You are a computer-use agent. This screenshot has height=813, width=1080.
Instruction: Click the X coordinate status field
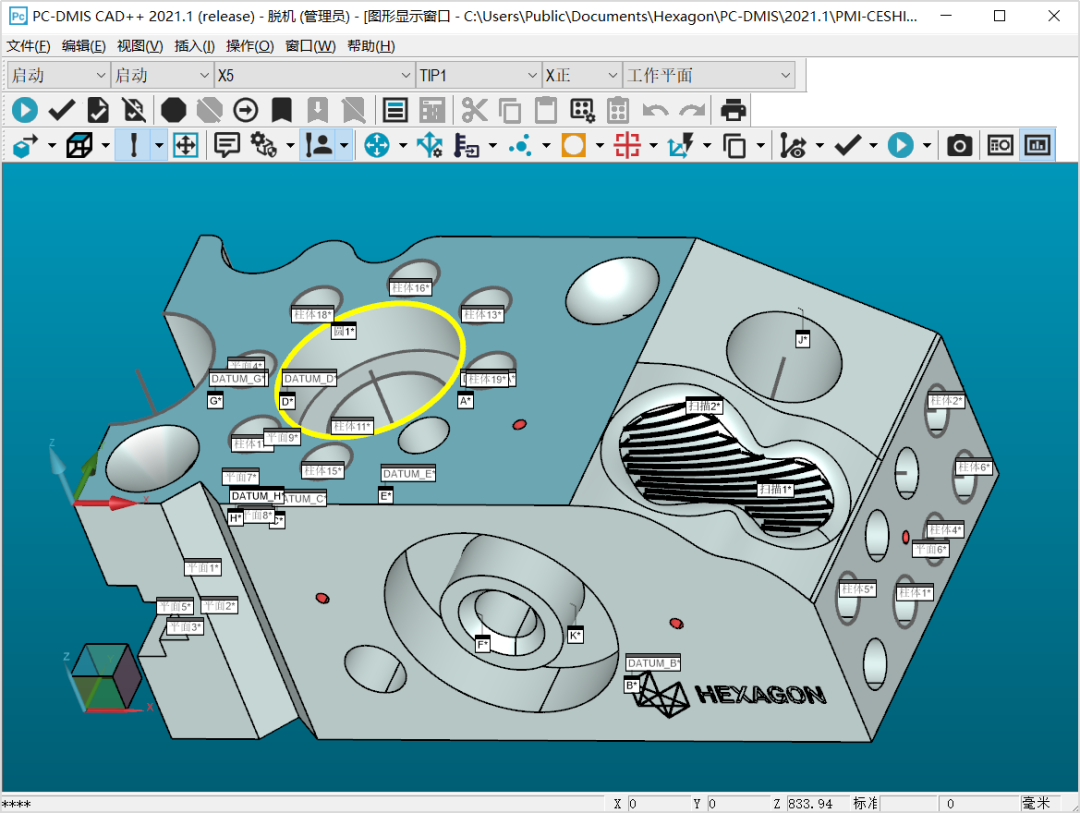click(658, 803)
